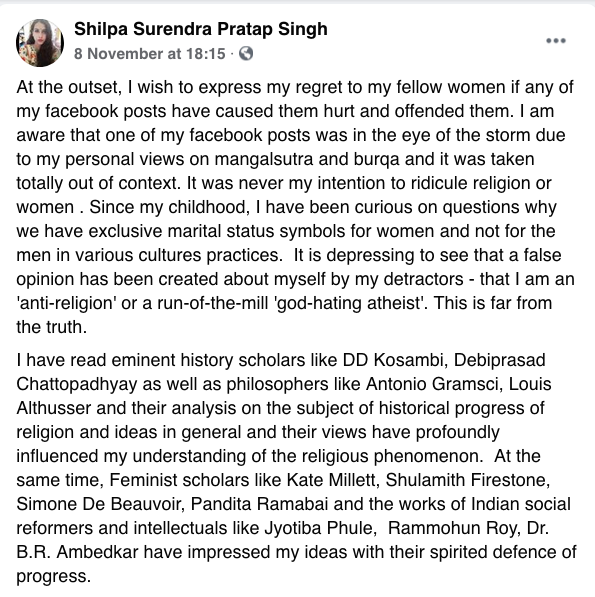Click the first paragraph starting 'At the outset'
The height and width of the screenshot is (597, 595).
tap(295, 207)
